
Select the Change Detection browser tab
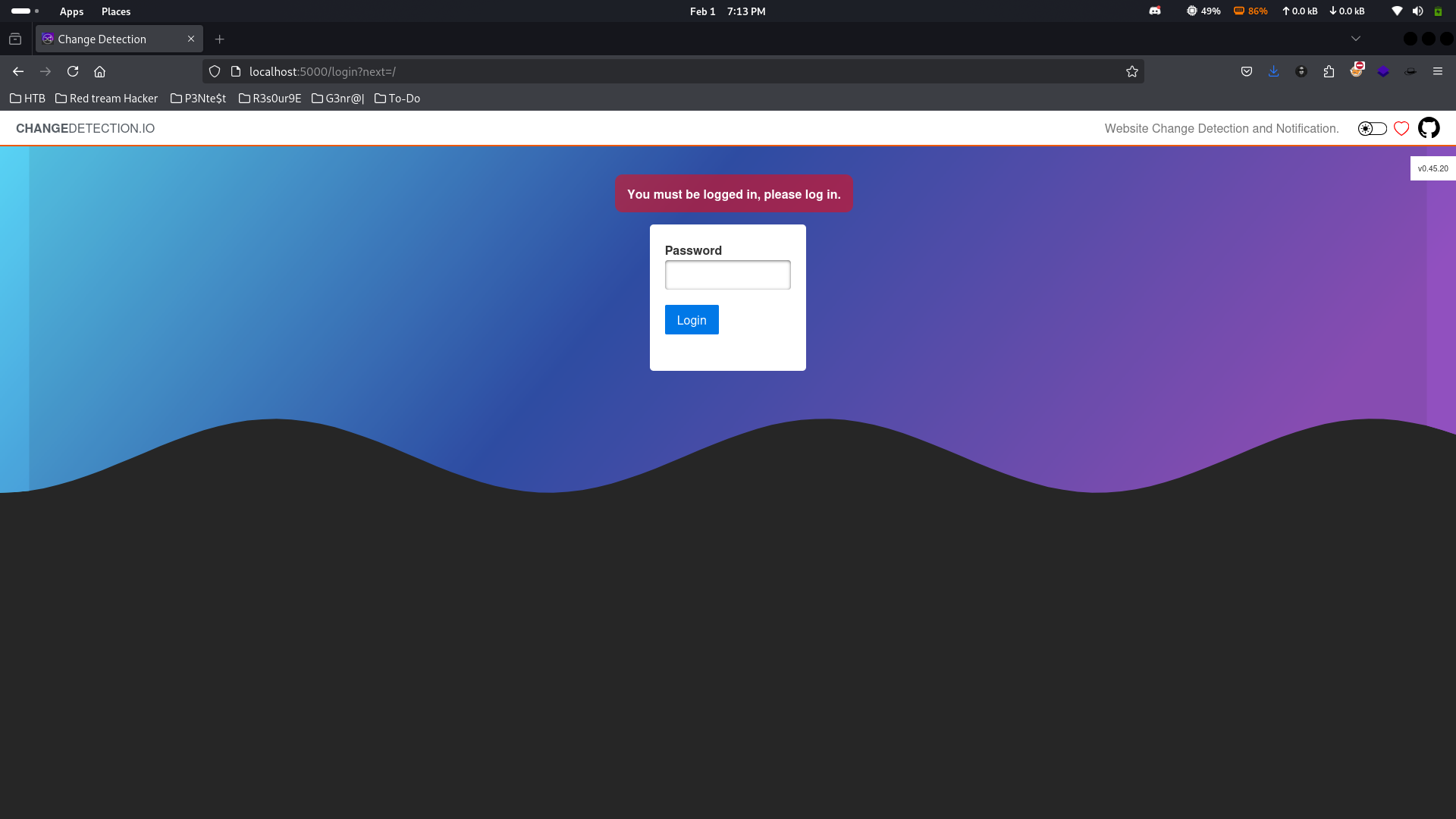[119, 39]
